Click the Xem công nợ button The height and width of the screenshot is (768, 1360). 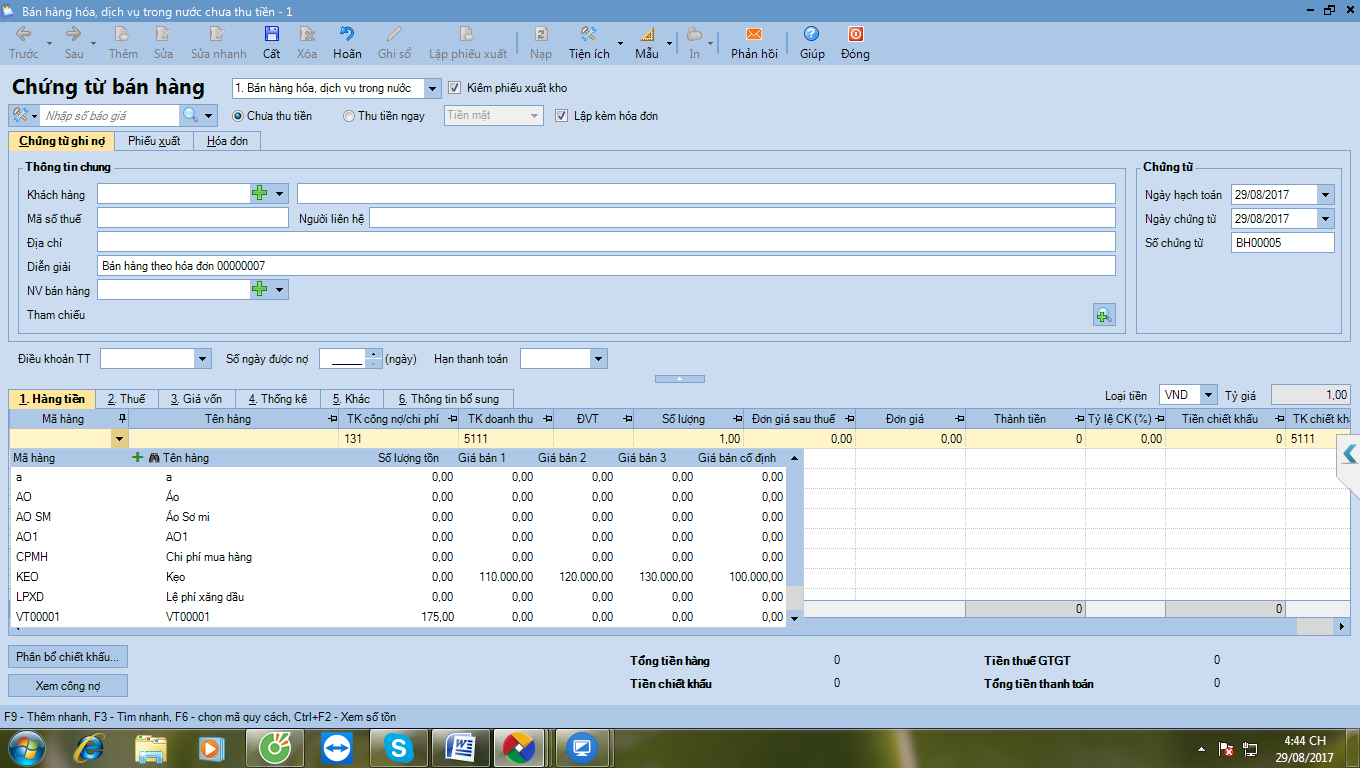[68, 686]
